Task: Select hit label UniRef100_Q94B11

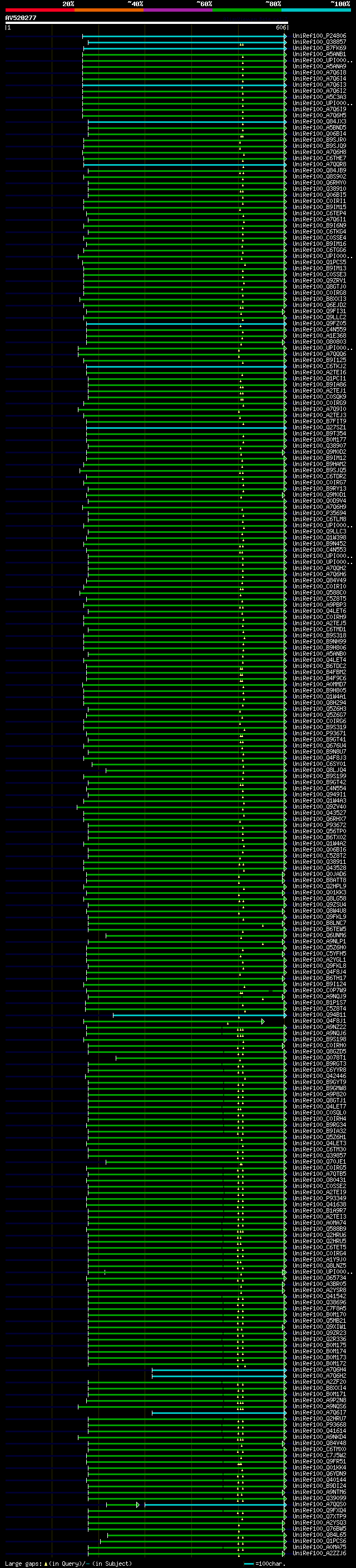Action: pos(319,1015)
